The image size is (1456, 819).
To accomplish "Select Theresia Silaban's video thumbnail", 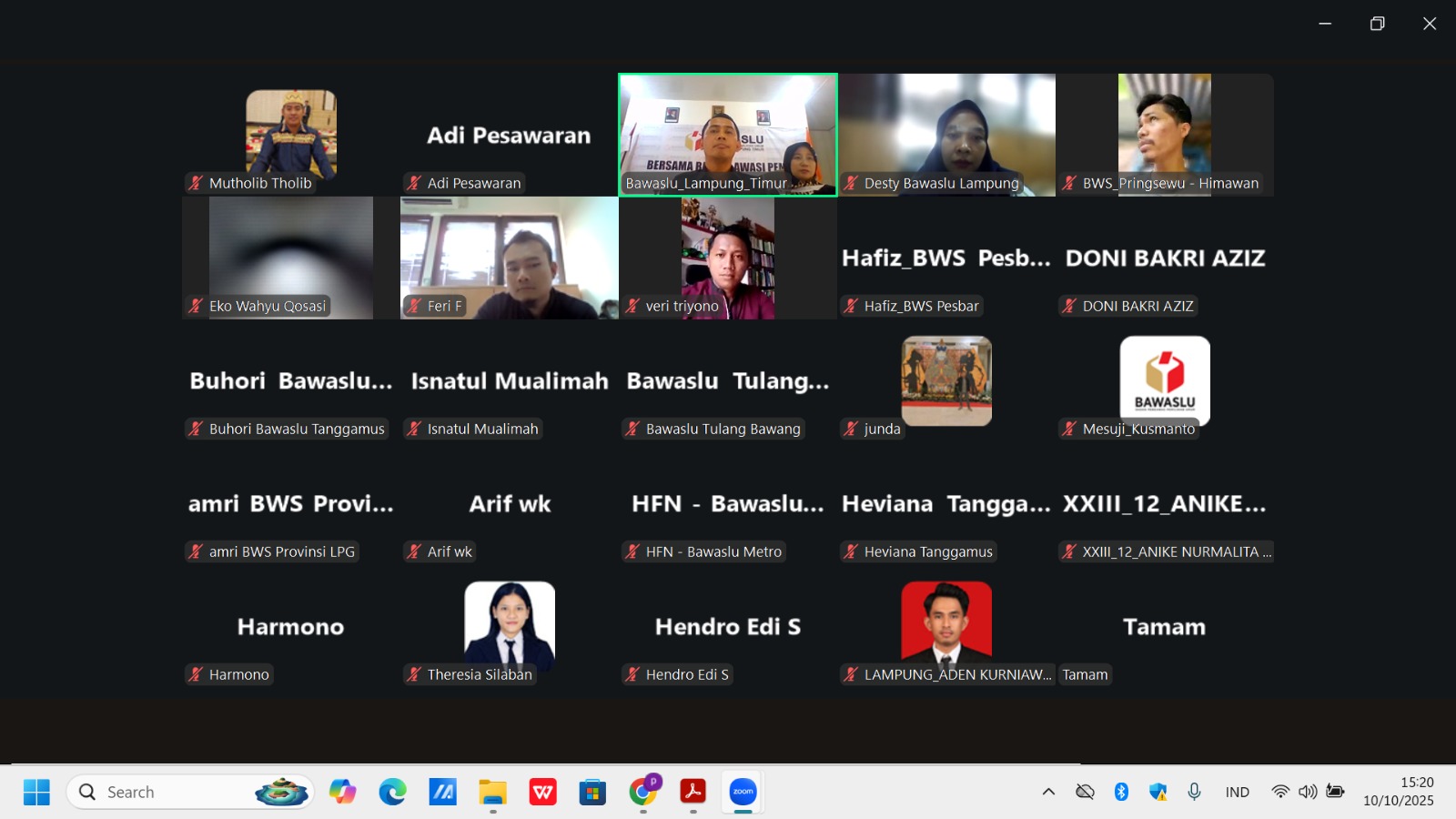I will click(x=510, y=626).
